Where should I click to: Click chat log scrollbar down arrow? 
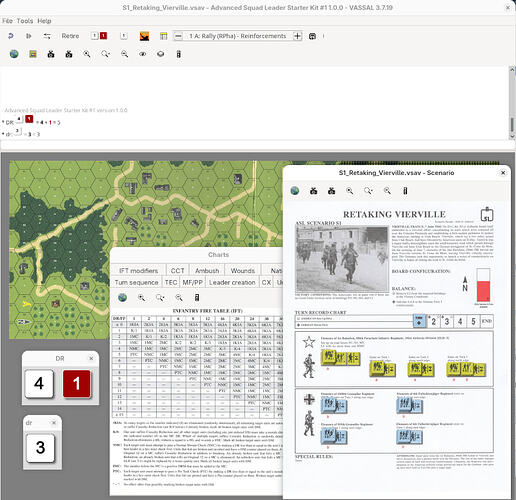tap(512, 136)
